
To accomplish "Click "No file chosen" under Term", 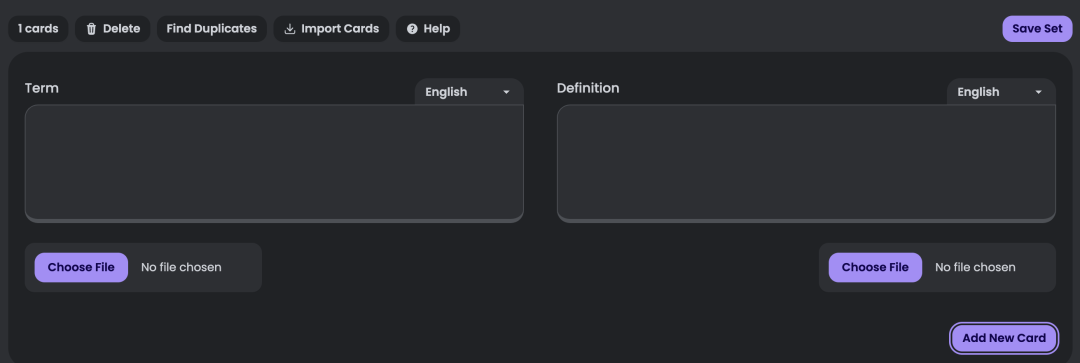I will [181, 267].
